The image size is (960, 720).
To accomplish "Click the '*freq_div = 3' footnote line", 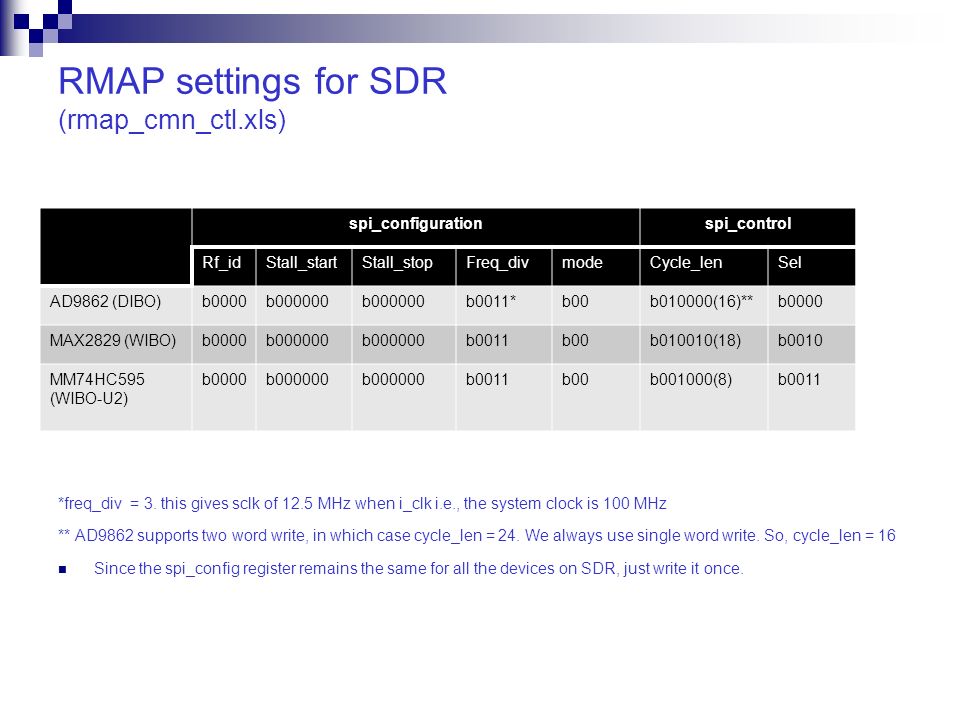I will (x=362, y=504).
